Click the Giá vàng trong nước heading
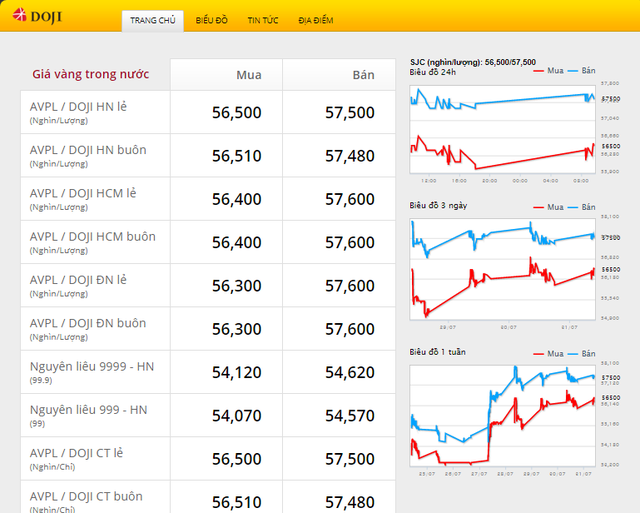Viewport: 640px width, 513px height. click(90, 75)
